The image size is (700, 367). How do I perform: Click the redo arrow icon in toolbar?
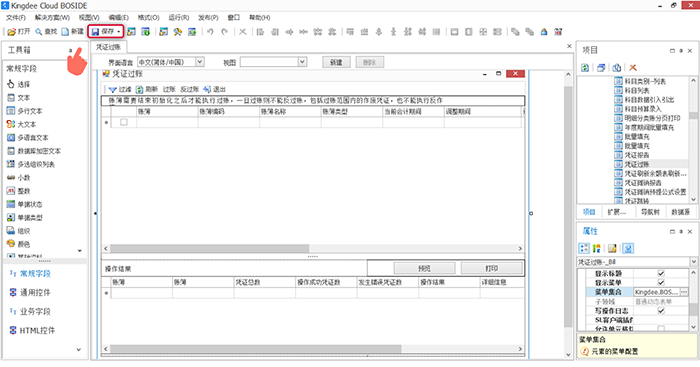point(225,32)
